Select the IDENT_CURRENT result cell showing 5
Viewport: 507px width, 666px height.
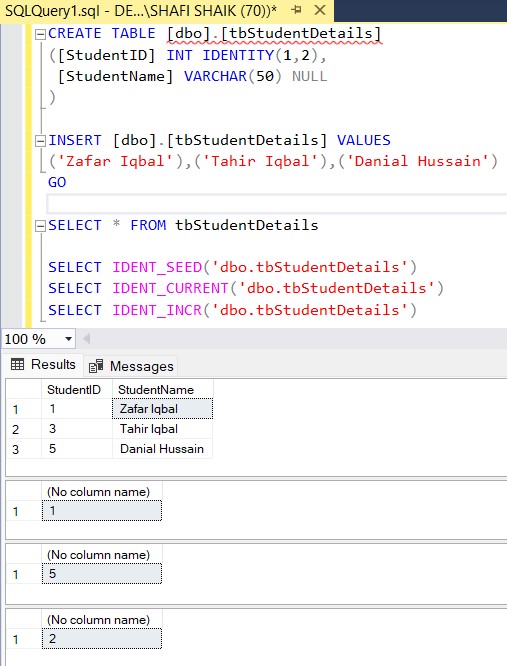click(102, 573)
